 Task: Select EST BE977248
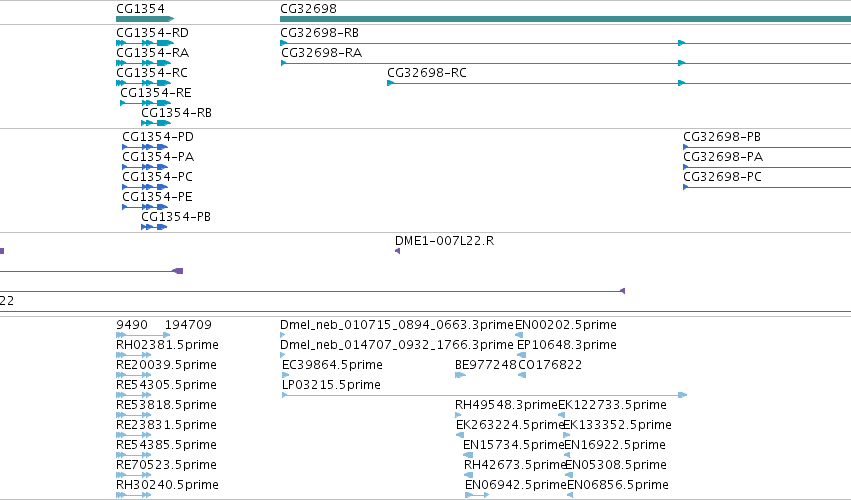pyautogui.click(x=486, y=365)
